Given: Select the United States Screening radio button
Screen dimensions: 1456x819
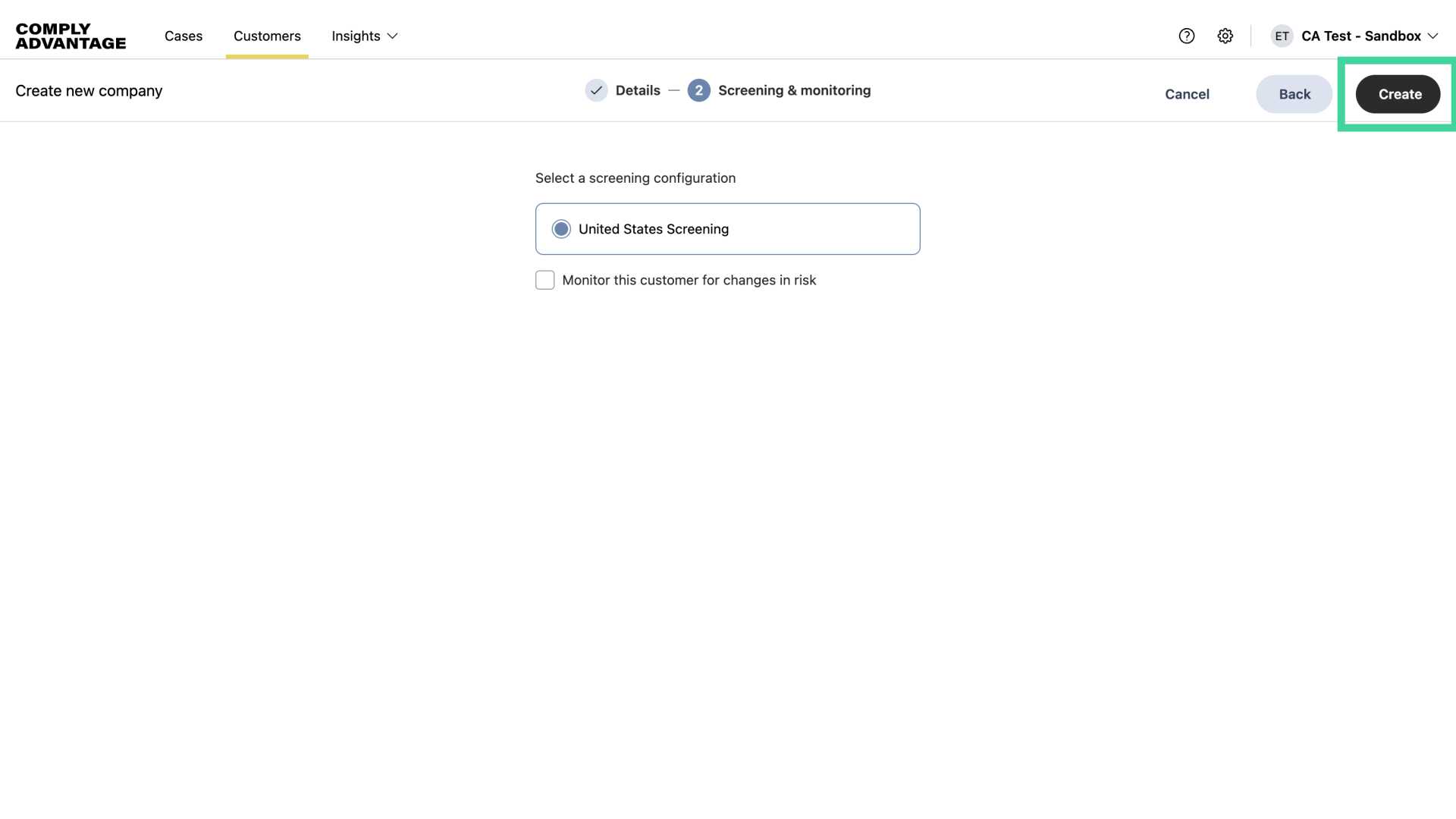Looking at the screenshot, I should (561, 228).
